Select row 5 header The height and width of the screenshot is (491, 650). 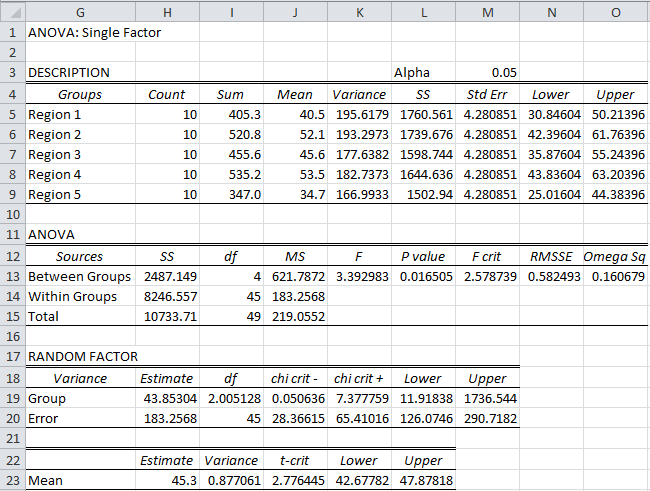11,114
